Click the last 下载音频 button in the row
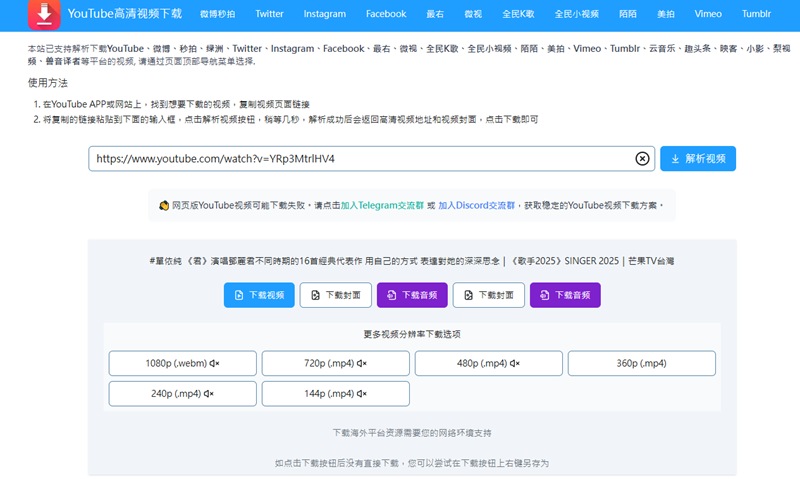 pos(565,295)
